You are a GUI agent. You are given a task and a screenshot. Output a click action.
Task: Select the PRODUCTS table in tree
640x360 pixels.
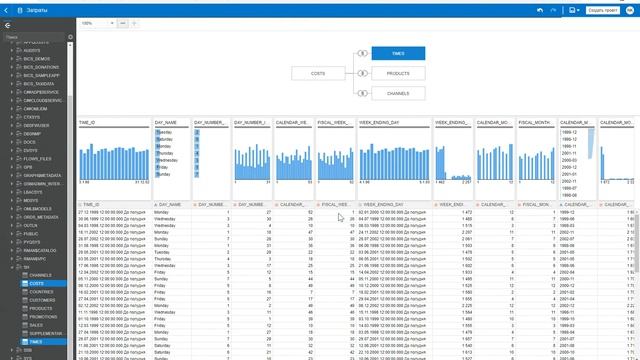(40, 309)
